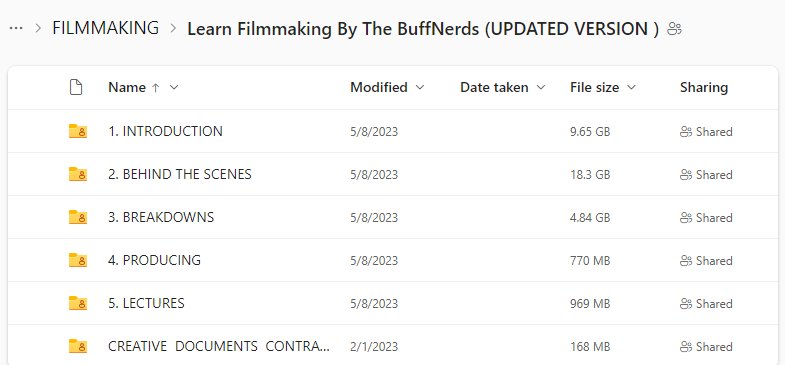The width and height of the screenshot is (785, 365).
Task: Click the CREATIVE DOCUMENTS folder icon
Action: pyautogui.click(x=78, y=346)
